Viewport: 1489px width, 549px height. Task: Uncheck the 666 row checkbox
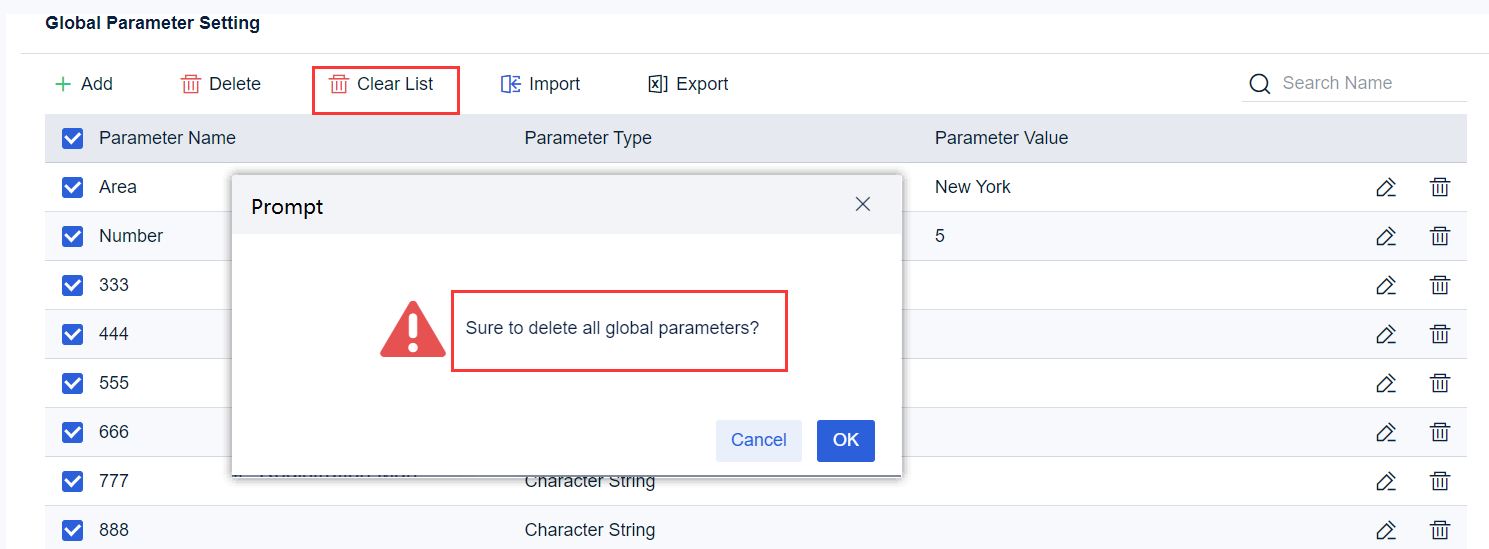point(72,432)
